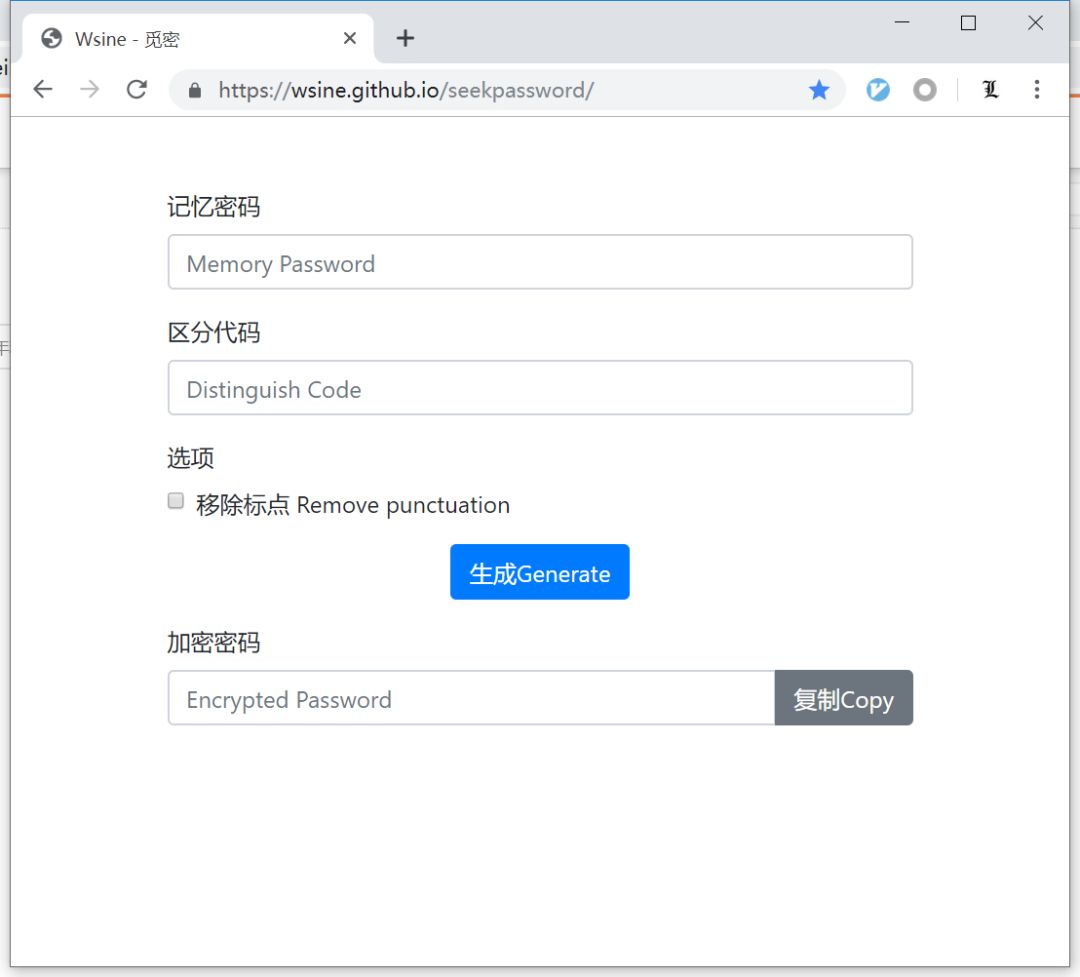Click the 复制Copy button
This screenshot has width=1080, height=977.
point(843,698)
